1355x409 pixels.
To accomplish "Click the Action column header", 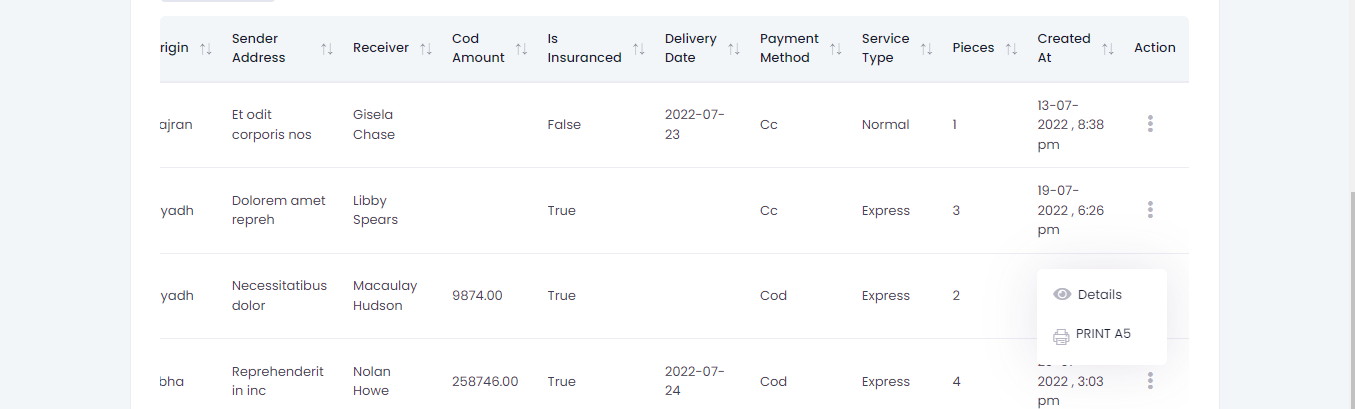I will pos(1154,48).
